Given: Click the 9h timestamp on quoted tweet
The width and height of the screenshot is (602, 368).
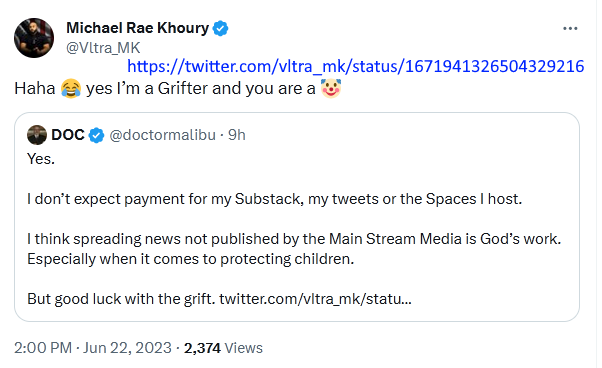Looking at the screenshot, I should pyautogui.click(x=236, y=135).
